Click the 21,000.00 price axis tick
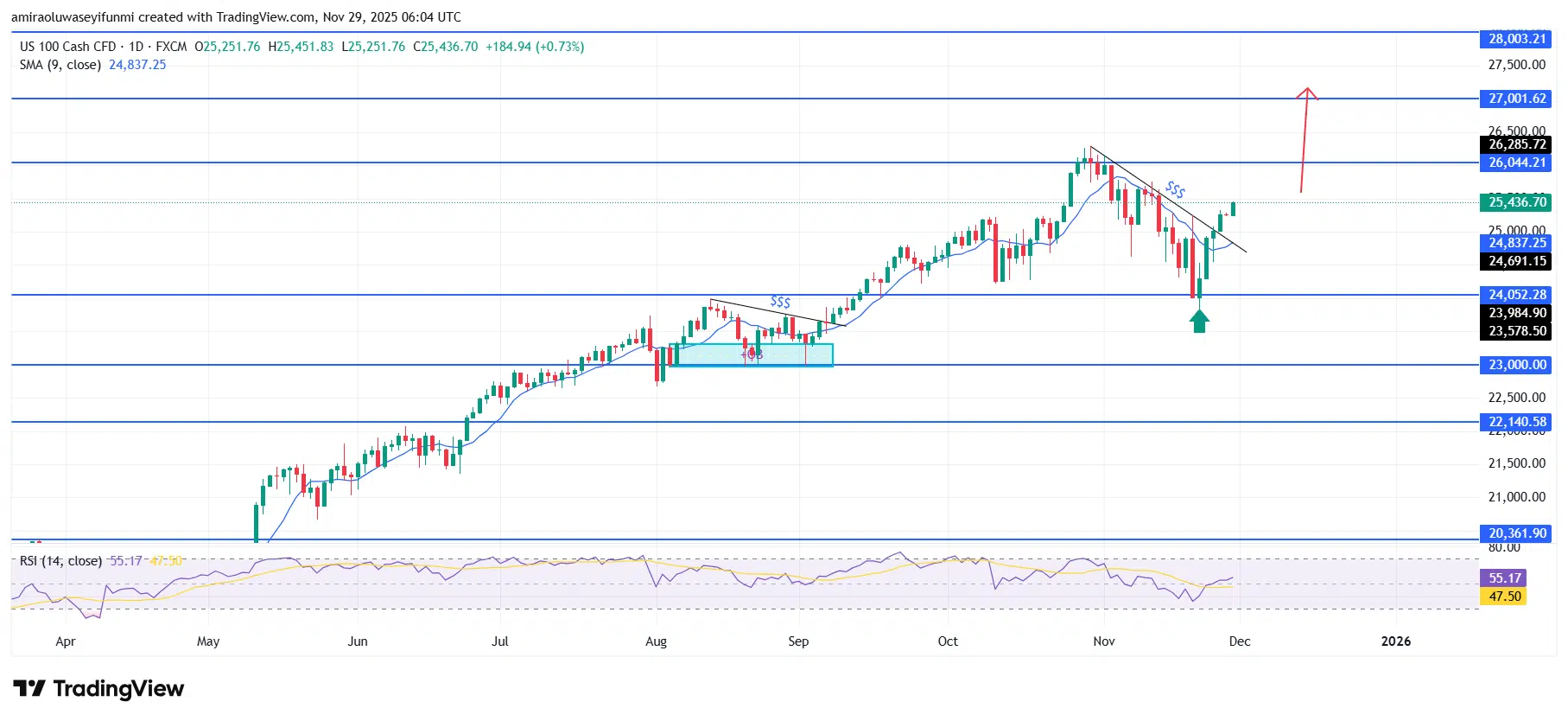1568x721 pixels. pyautogui.click(x=1517, y=497)
